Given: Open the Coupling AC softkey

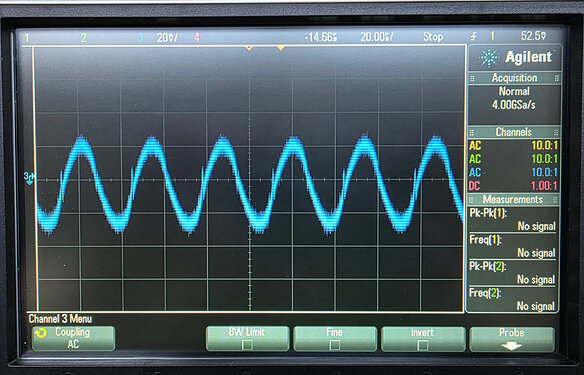Looking at the screenshot, I should pyautogui.click(x=73, y=338).
